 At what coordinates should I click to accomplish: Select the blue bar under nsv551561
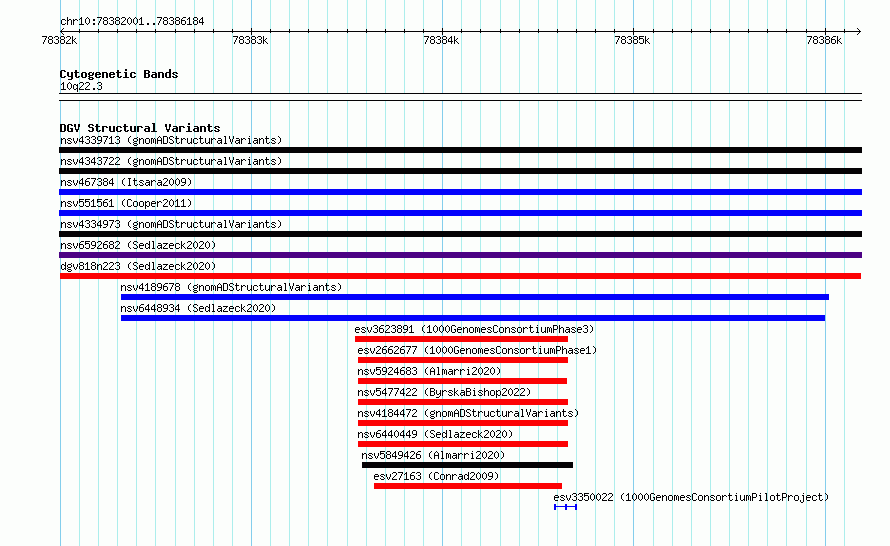(x=460, y=213)
